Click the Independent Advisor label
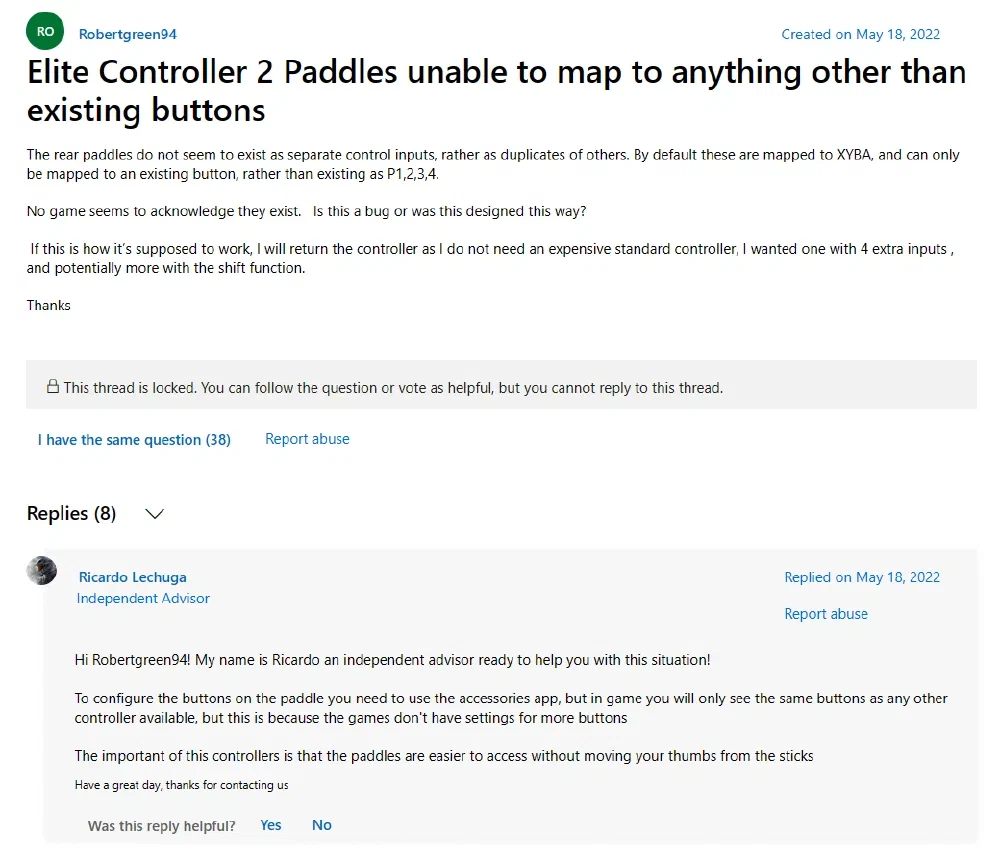Screen dimensions: 1000x858 [143, 598]
